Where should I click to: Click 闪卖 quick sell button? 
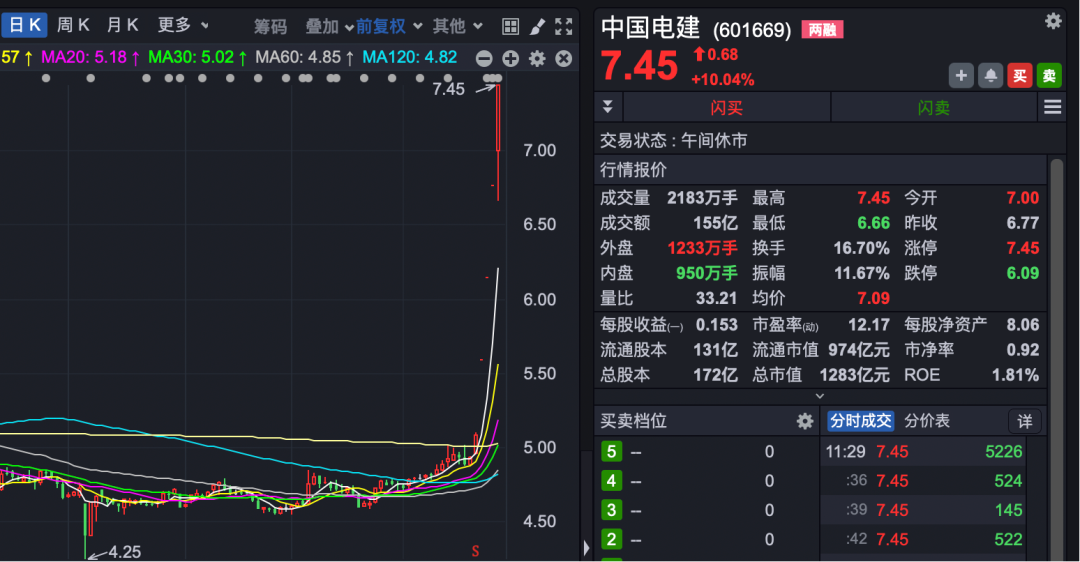(934, 107)
